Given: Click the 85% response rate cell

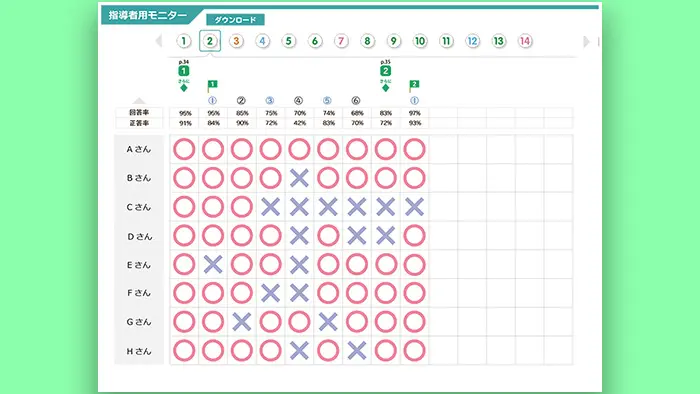Looking at the screenshot, I should tap(242, 113).
